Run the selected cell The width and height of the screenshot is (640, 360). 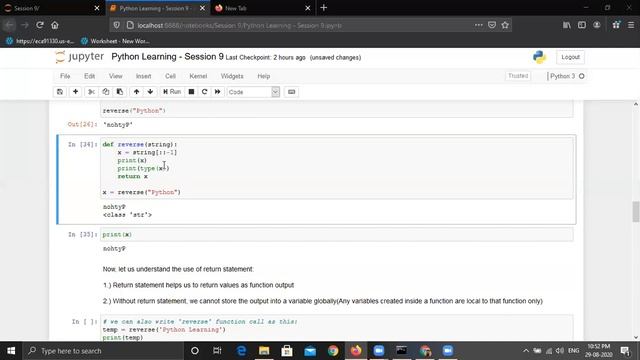172,92
